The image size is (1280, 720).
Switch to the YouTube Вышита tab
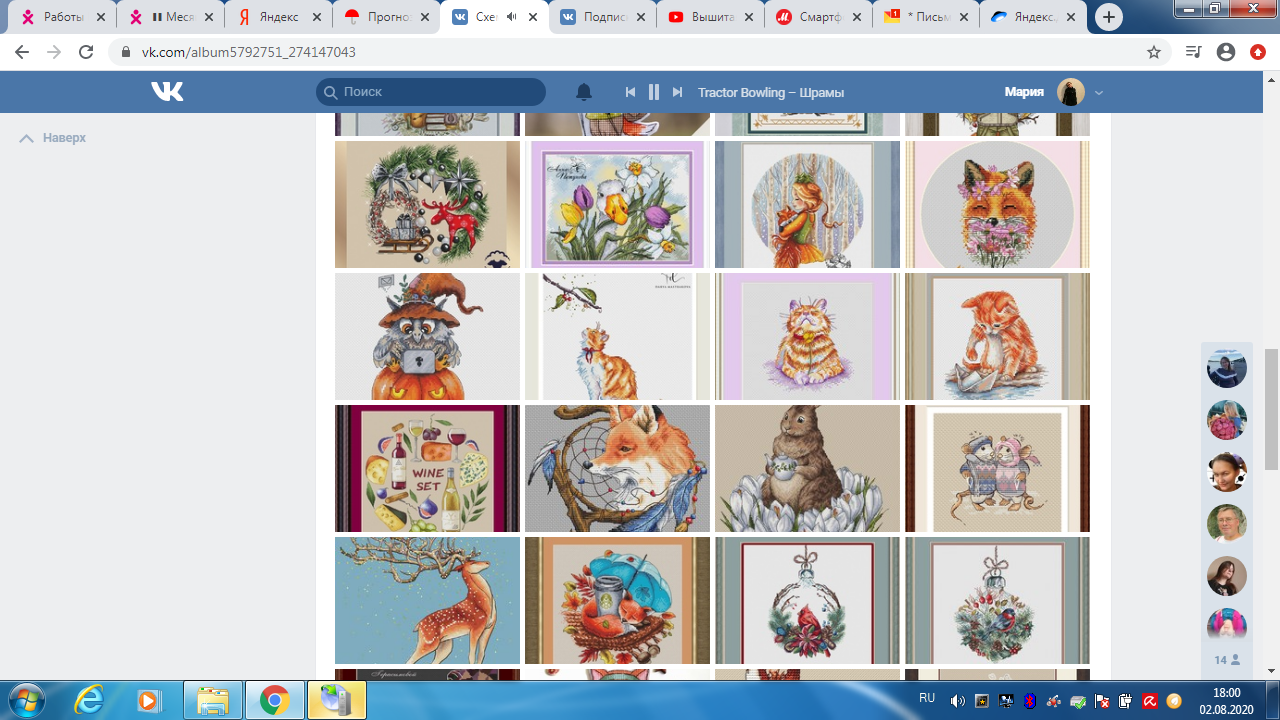(x=710, y=17)
